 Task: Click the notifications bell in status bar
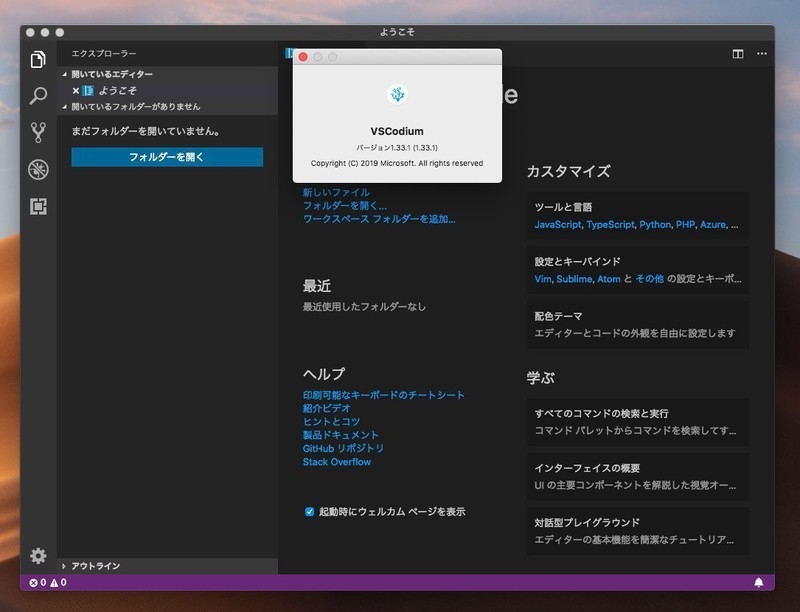(758, 582)
